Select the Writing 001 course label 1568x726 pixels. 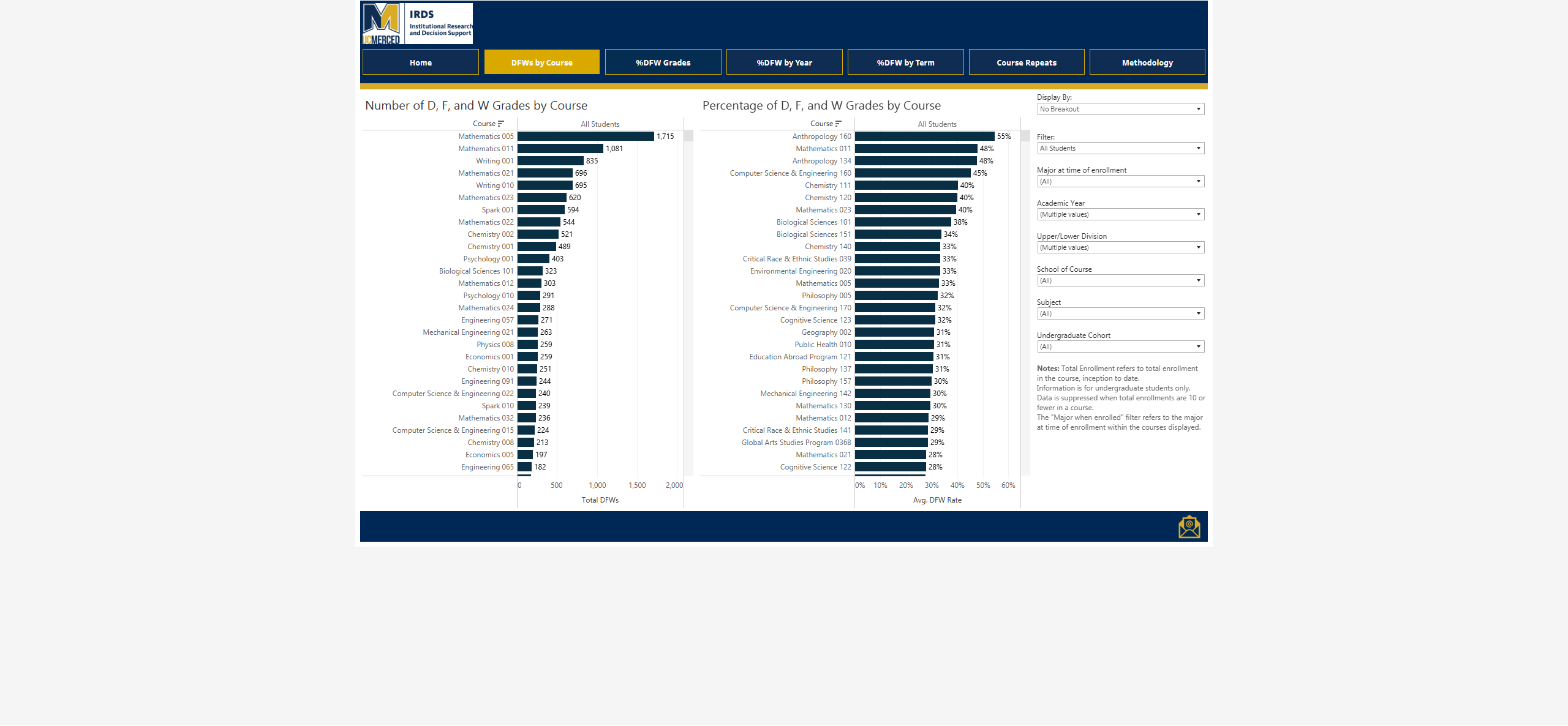point(495,161)
